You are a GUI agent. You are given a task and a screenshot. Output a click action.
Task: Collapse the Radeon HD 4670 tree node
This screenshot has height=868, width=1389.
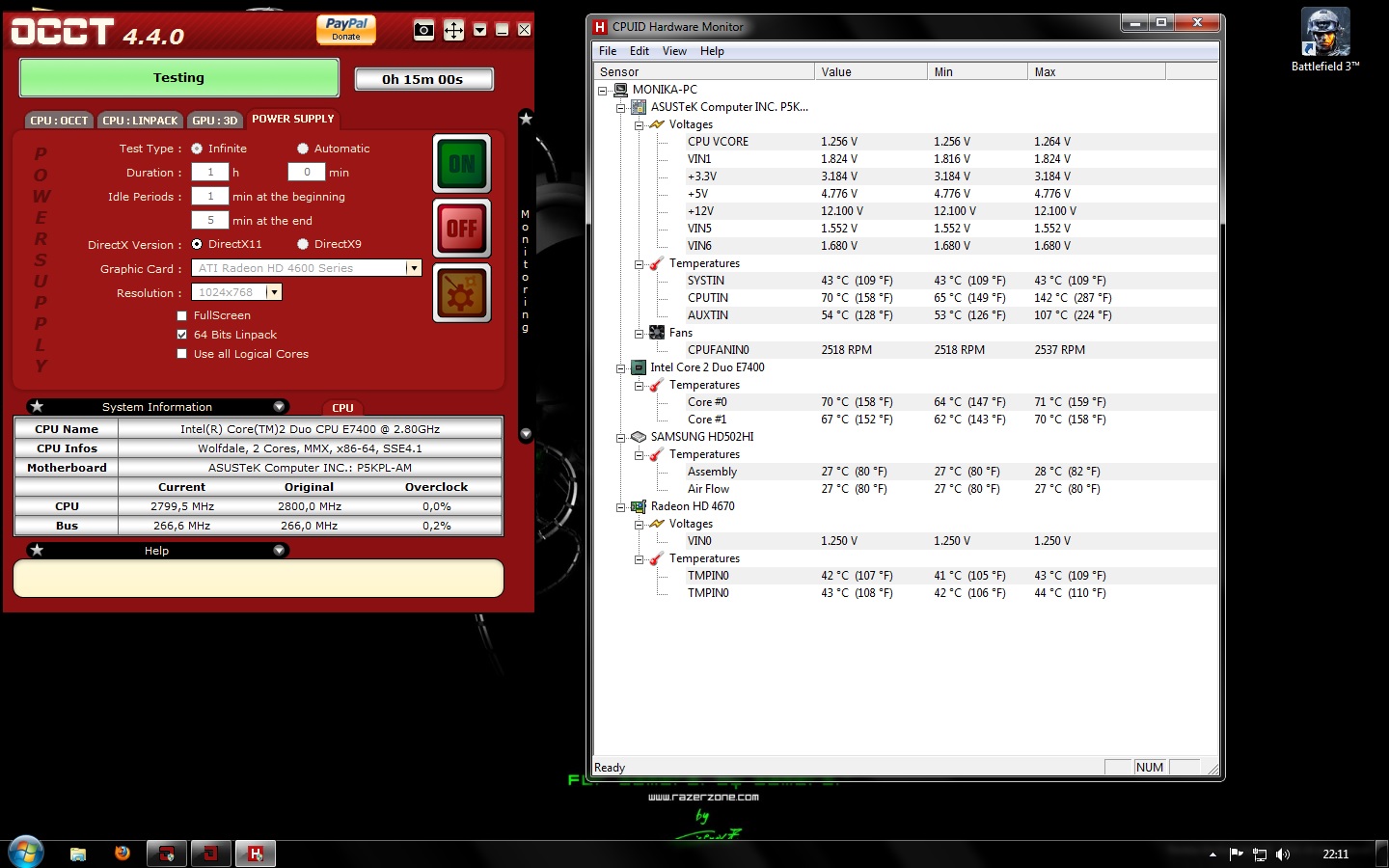620,506
